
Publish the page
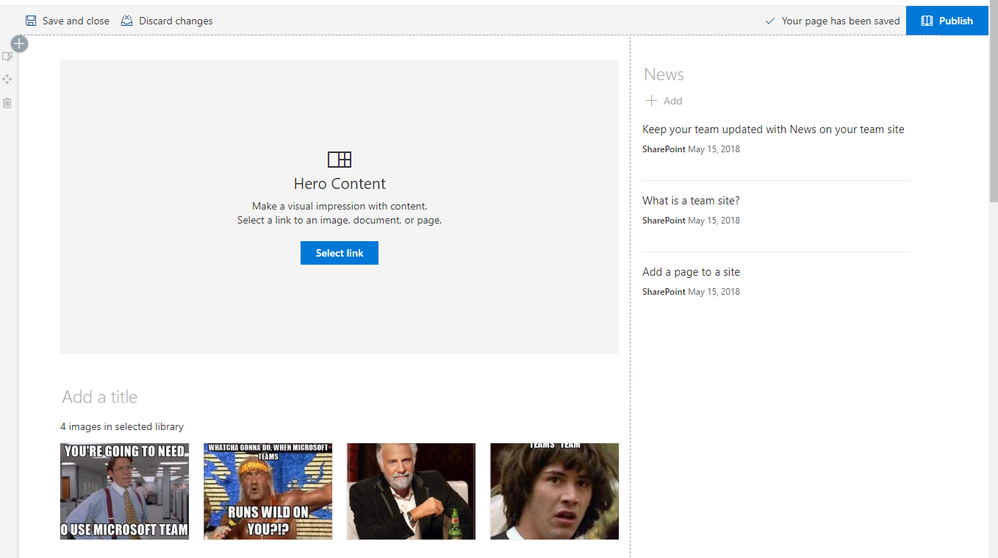[x=946, y=21]
